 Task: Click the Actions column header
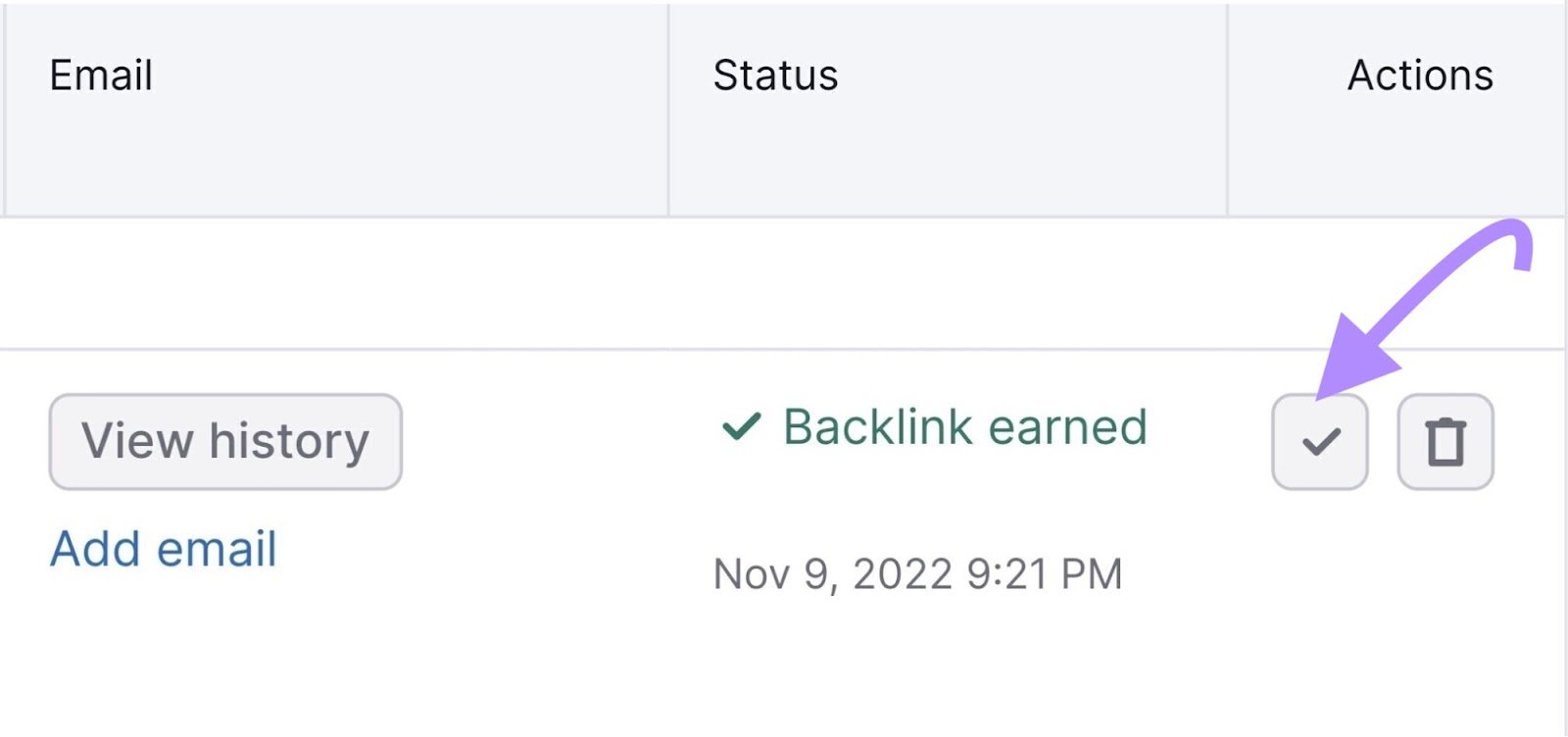[x=1421, y=74]
